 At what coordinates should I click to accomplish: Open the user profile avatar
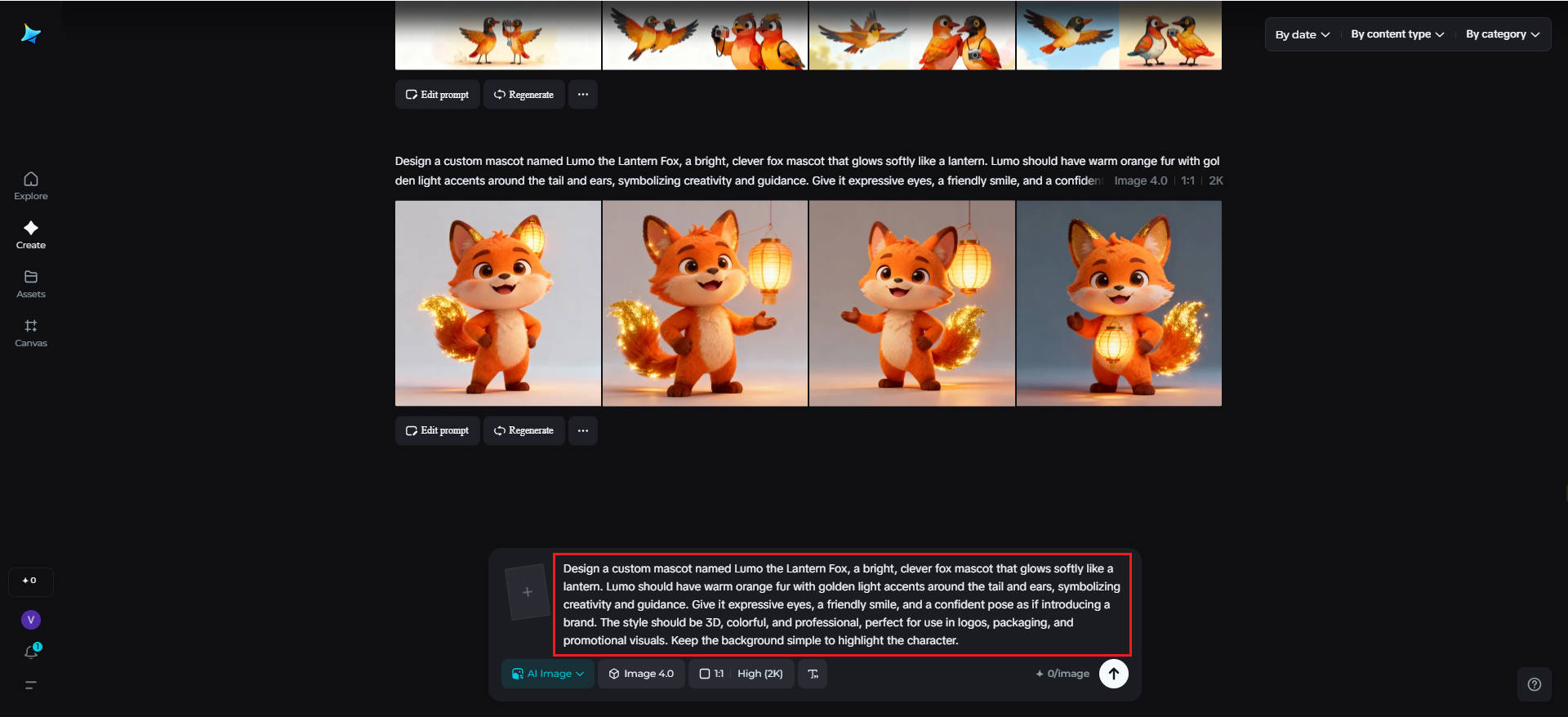(31, 620)
